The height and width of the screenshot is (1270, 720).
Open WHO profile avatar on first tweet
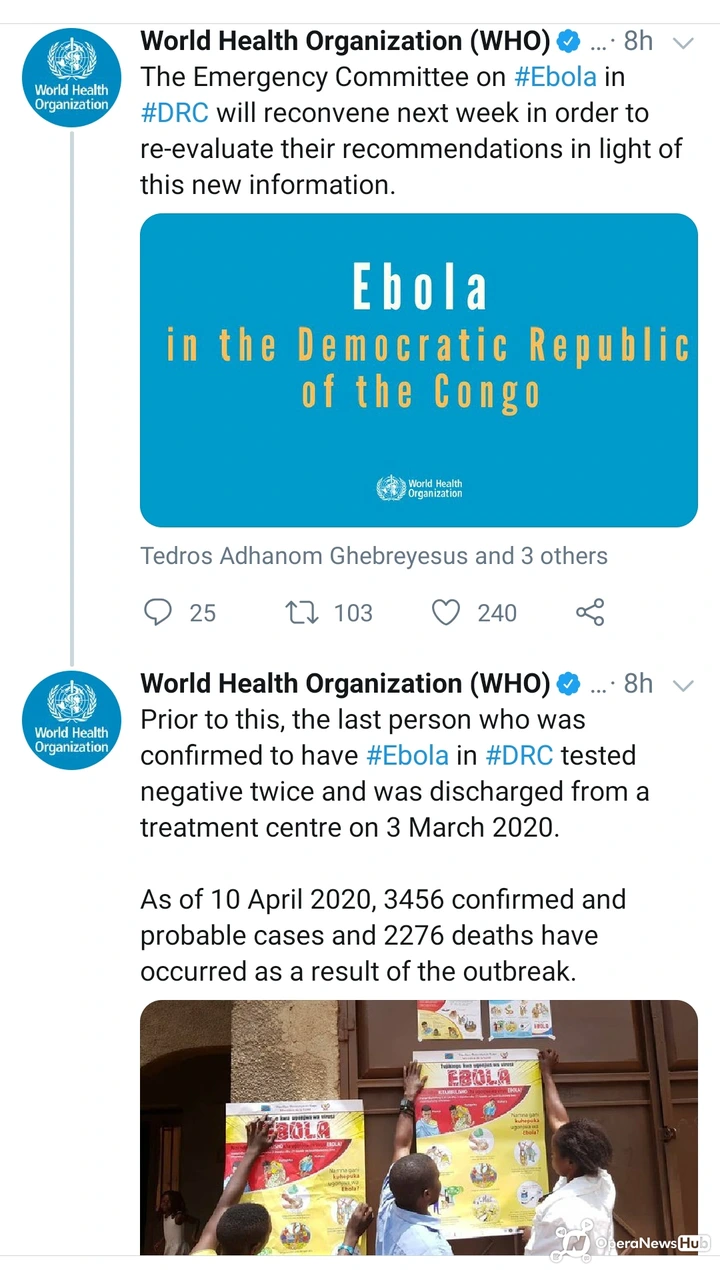tap(71, 77)
